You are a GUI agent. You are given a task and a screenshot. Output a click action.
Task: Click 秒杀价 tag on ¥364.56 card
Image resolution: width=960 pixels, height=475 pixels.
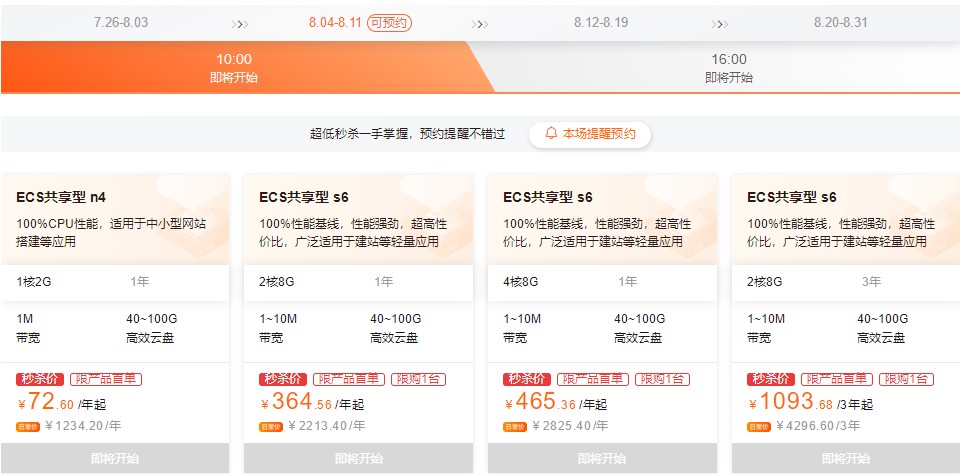click(x=283, y=380)
